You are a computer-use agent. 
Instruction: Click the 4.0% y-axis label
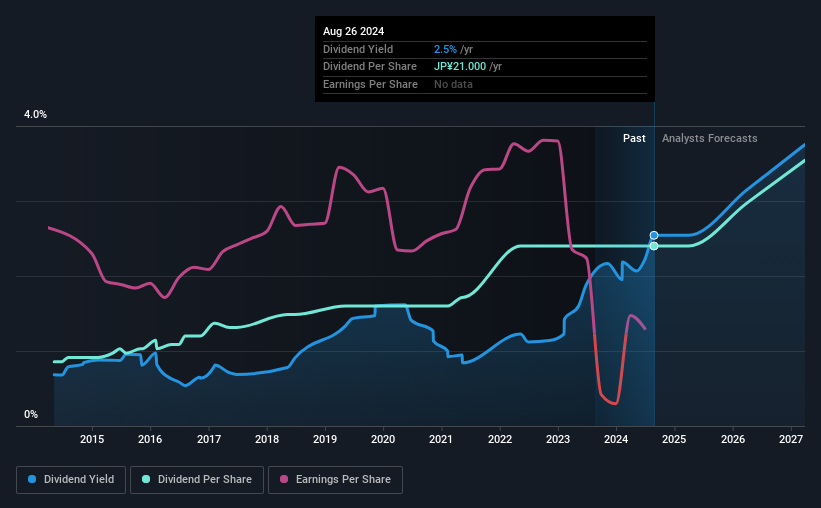pyautogui.click(x=35, y=114)
